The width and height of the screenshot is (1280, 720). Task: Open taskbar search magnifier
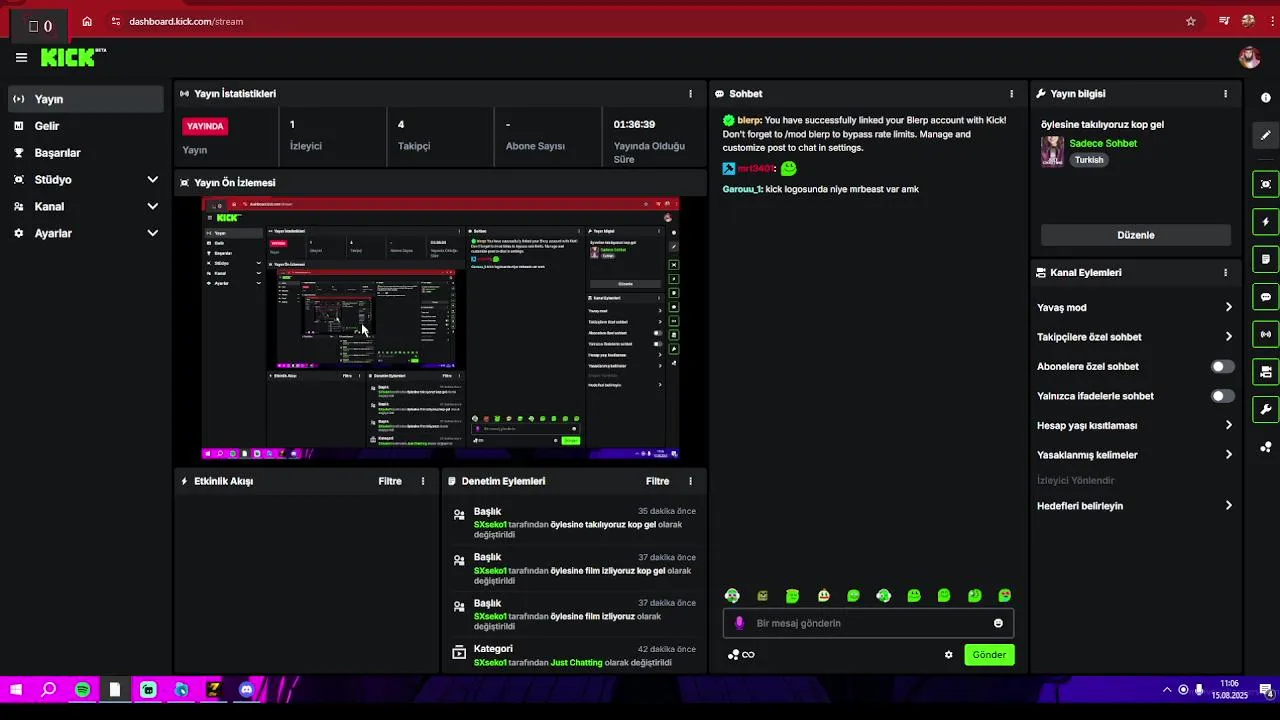(x=49, y=689)
